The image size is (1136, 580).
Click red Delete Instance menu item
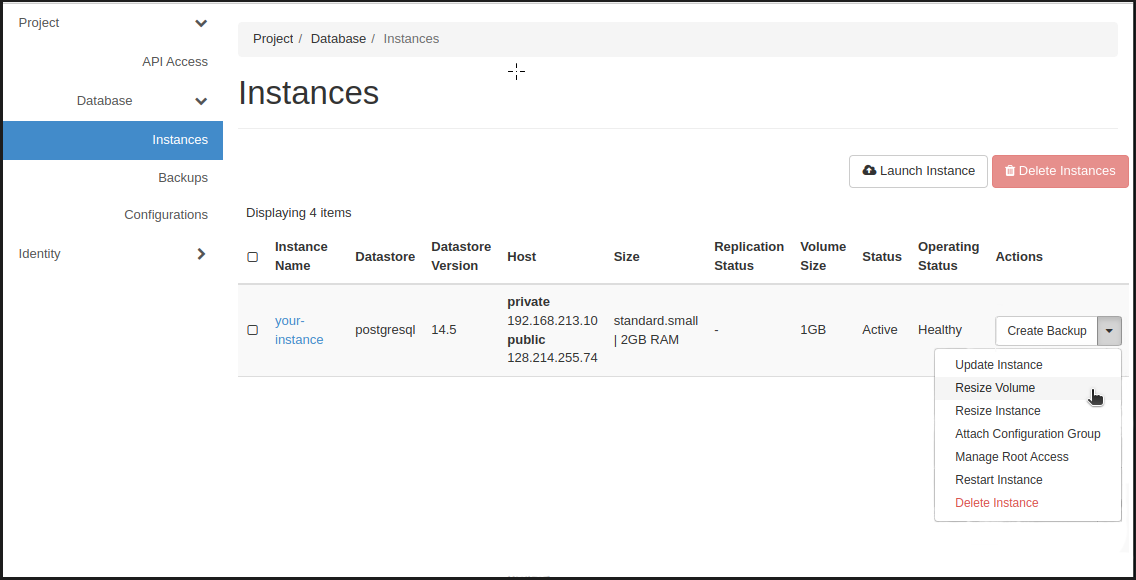(x=996, y=503)
